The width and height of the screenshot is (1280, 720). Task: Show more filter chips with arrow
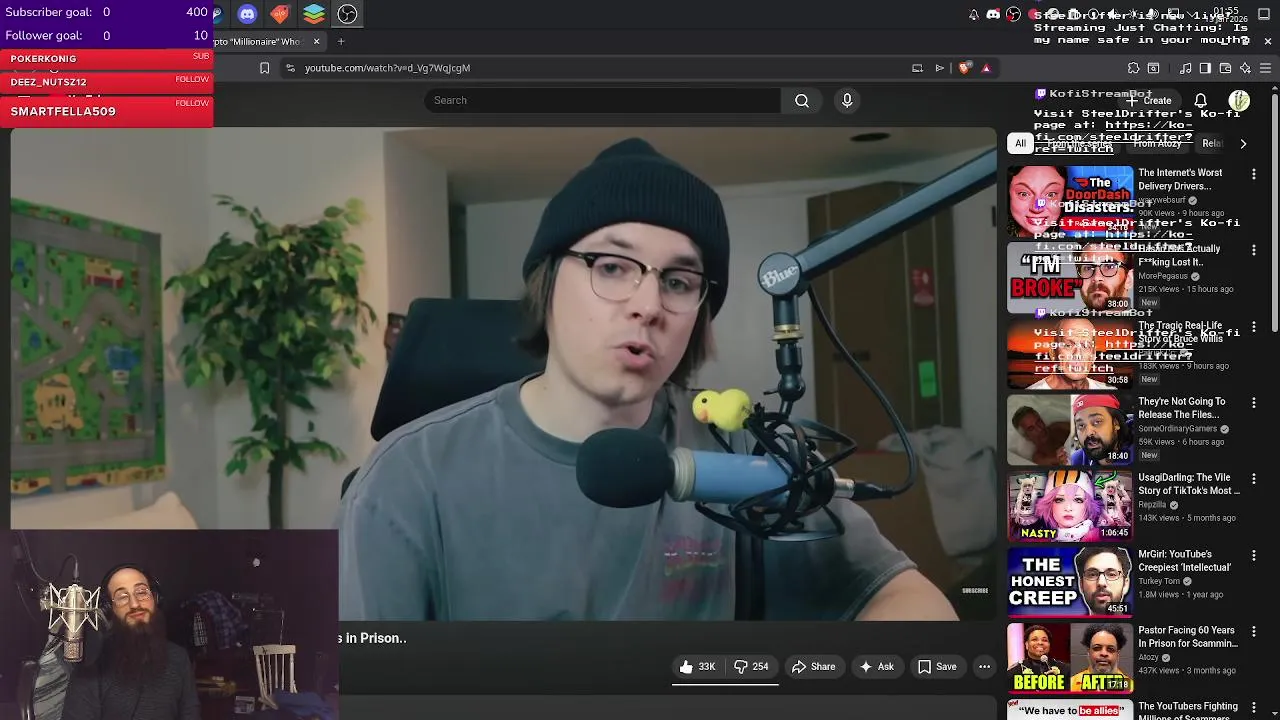coord(1243,143)
